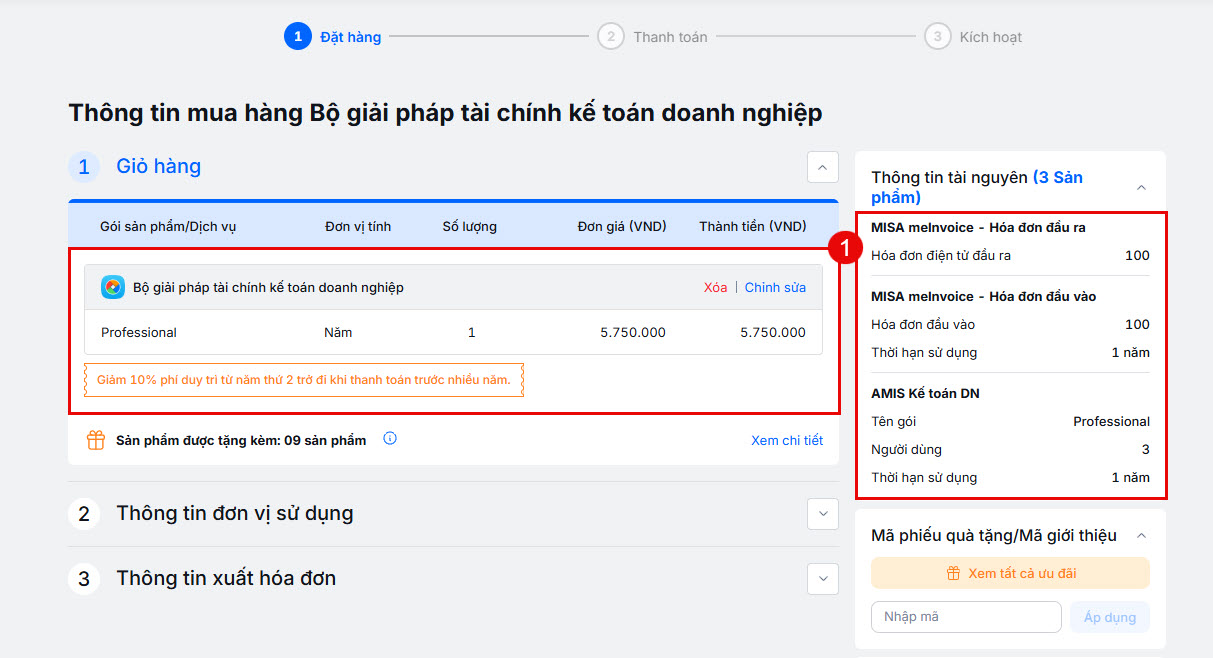Click the Người dùng row

pyautogui.click(x=1010, y=449)
